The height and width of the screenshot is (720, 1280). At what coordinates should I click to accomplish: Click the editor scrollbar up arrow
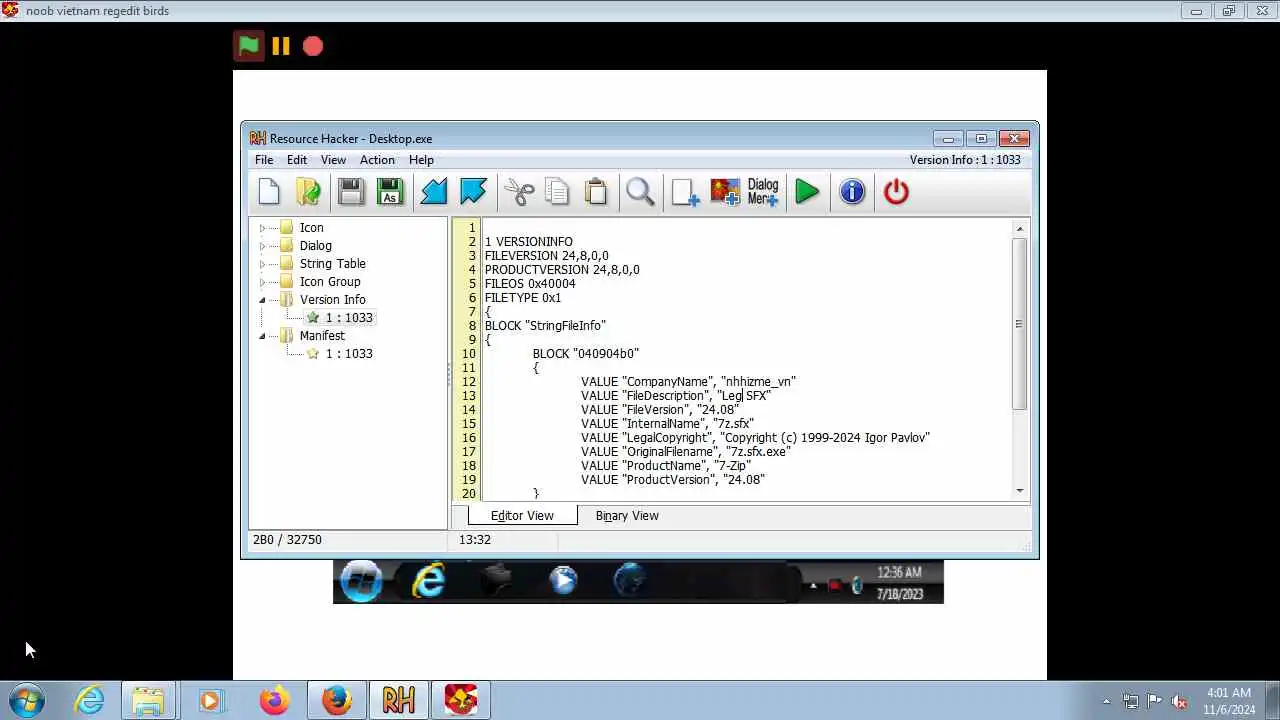pyautogui.click(x=1020, y=229)
